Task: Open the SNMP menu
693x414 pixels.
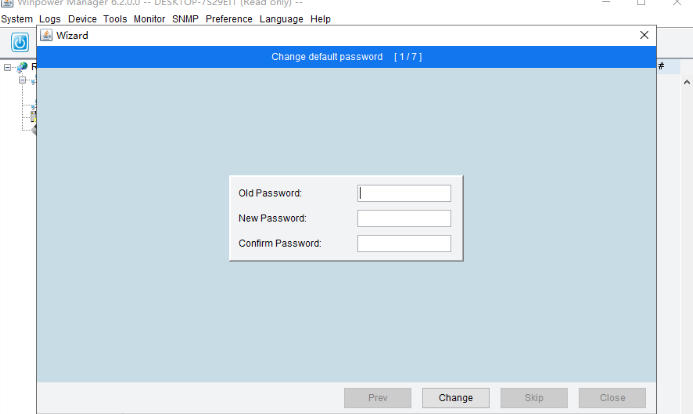Action: (185, 19)
